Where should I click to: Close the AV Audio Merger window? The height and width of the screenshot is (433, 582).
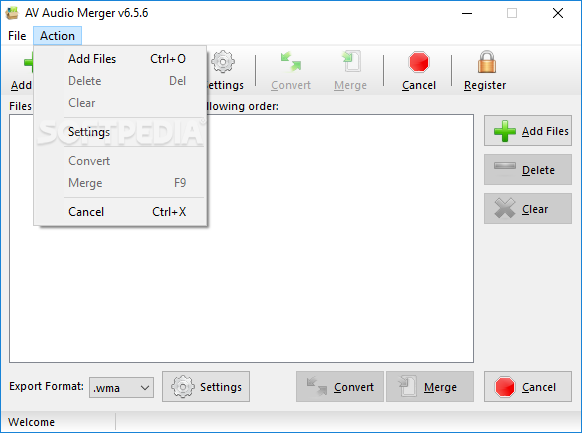pyautogui.click(x=558, y=13)
